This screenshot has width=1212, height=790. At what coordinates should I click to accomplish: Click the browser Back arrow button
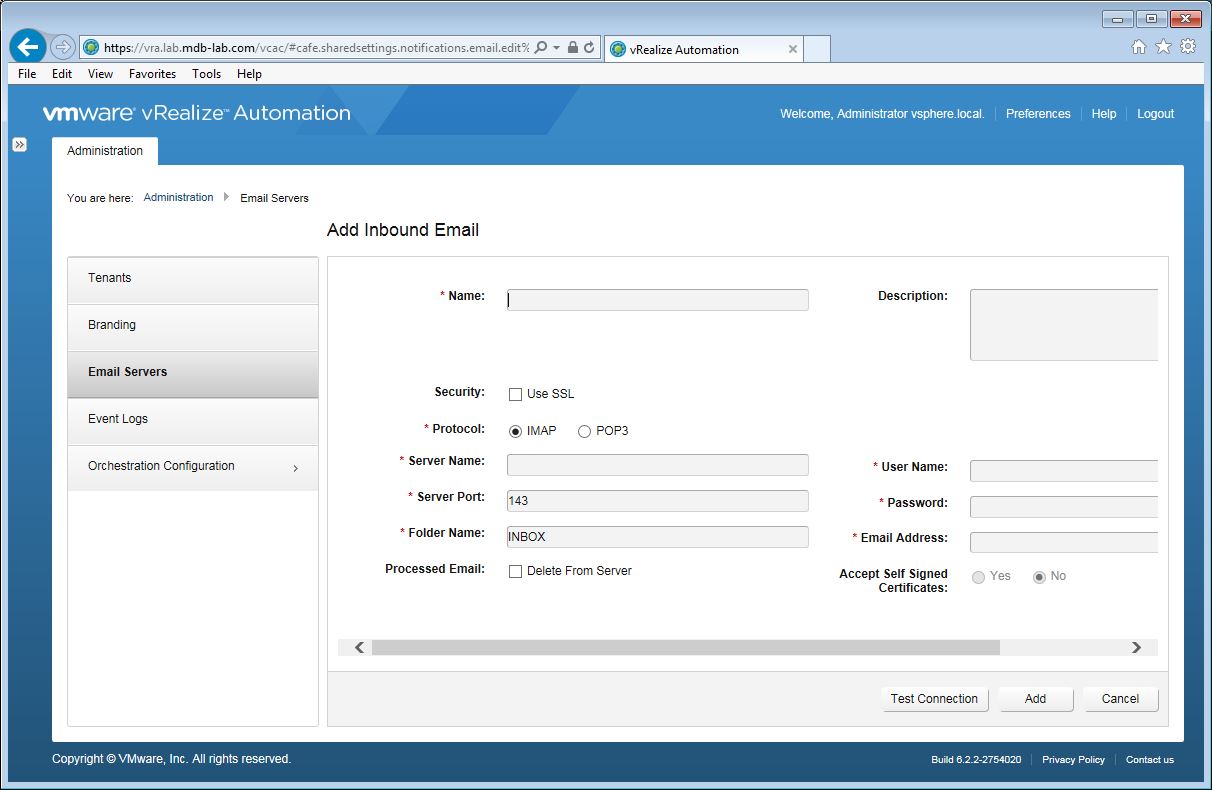coord(28,47)
